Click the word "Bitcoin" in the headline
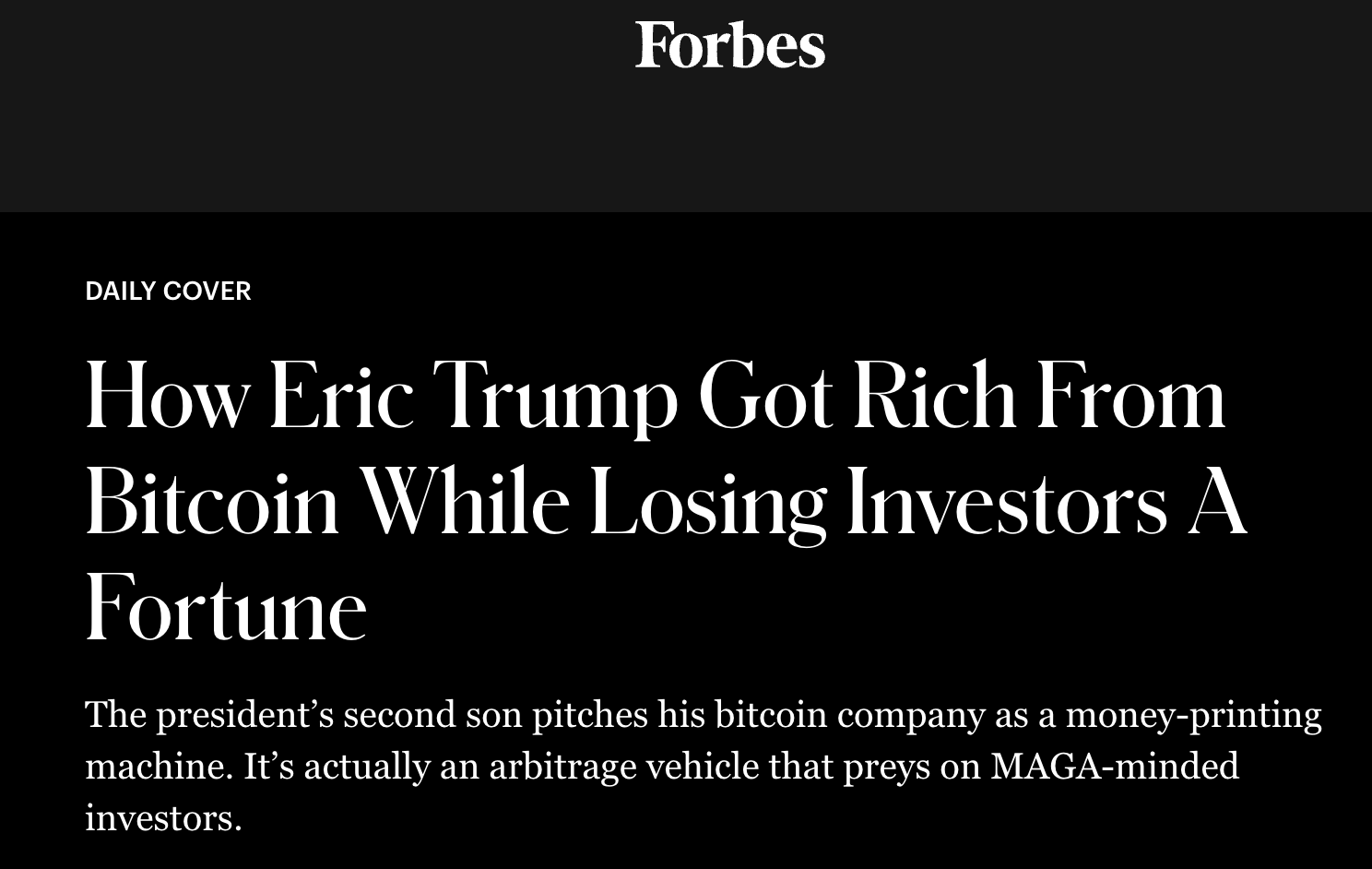The width and height of the screenshot is (1372, 869). [213, 503]
